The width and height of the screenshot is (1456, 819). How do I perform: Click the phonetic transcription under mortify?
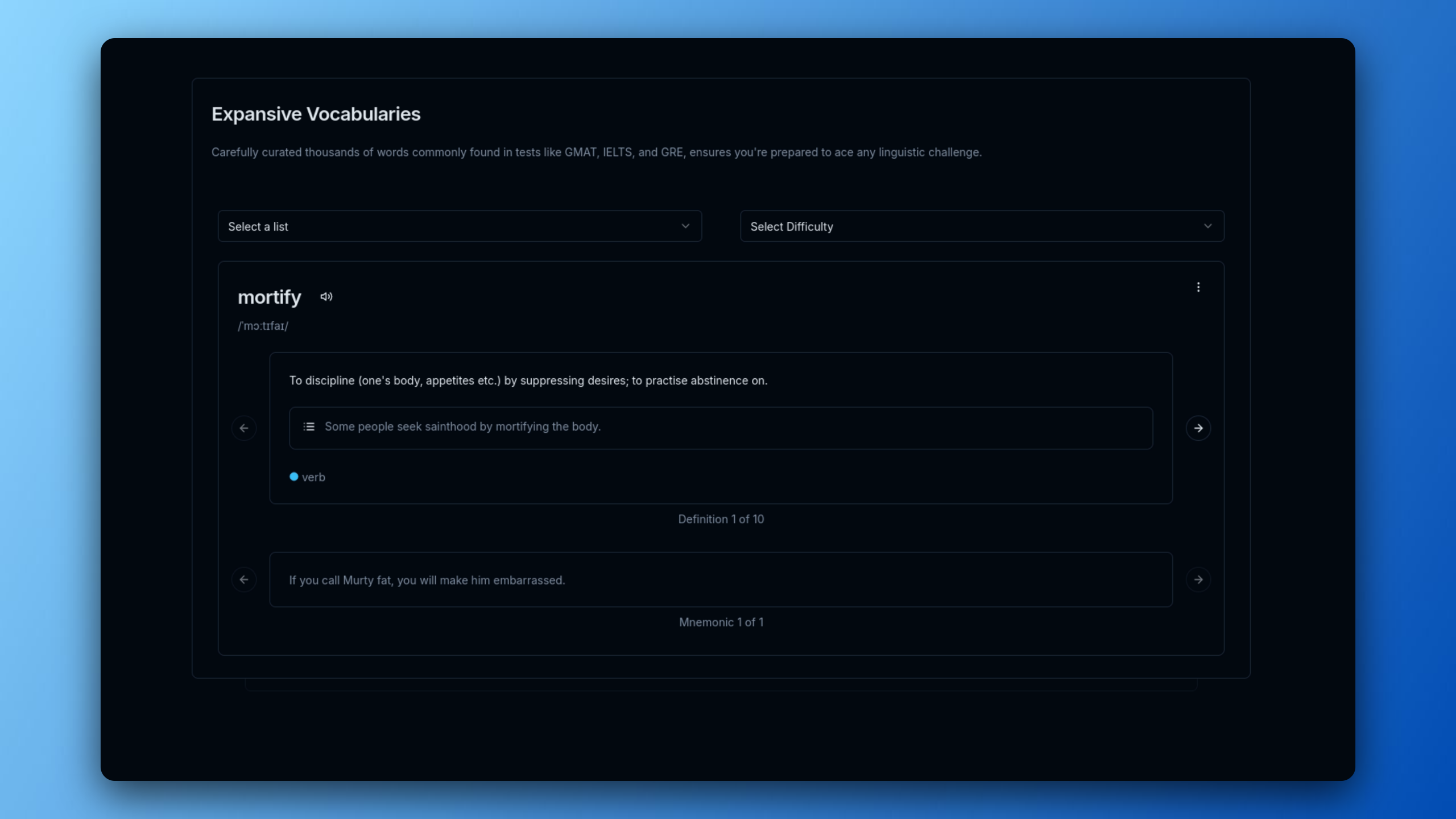(x=263, y=326)
